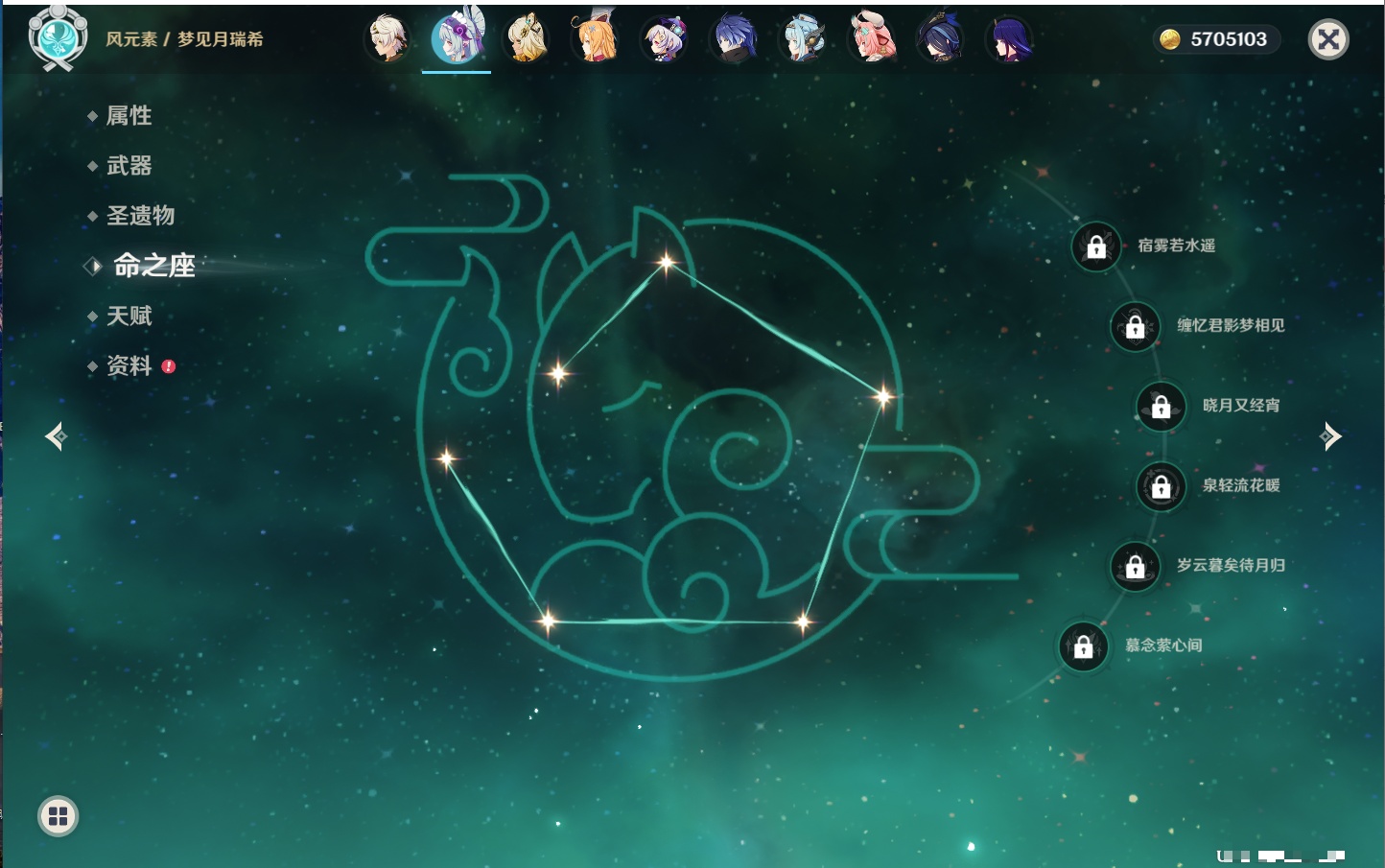Screen dimensions: 1385x868
Task: Select the highlighted avatar with the maid headpiece
Action: (457, 37)
